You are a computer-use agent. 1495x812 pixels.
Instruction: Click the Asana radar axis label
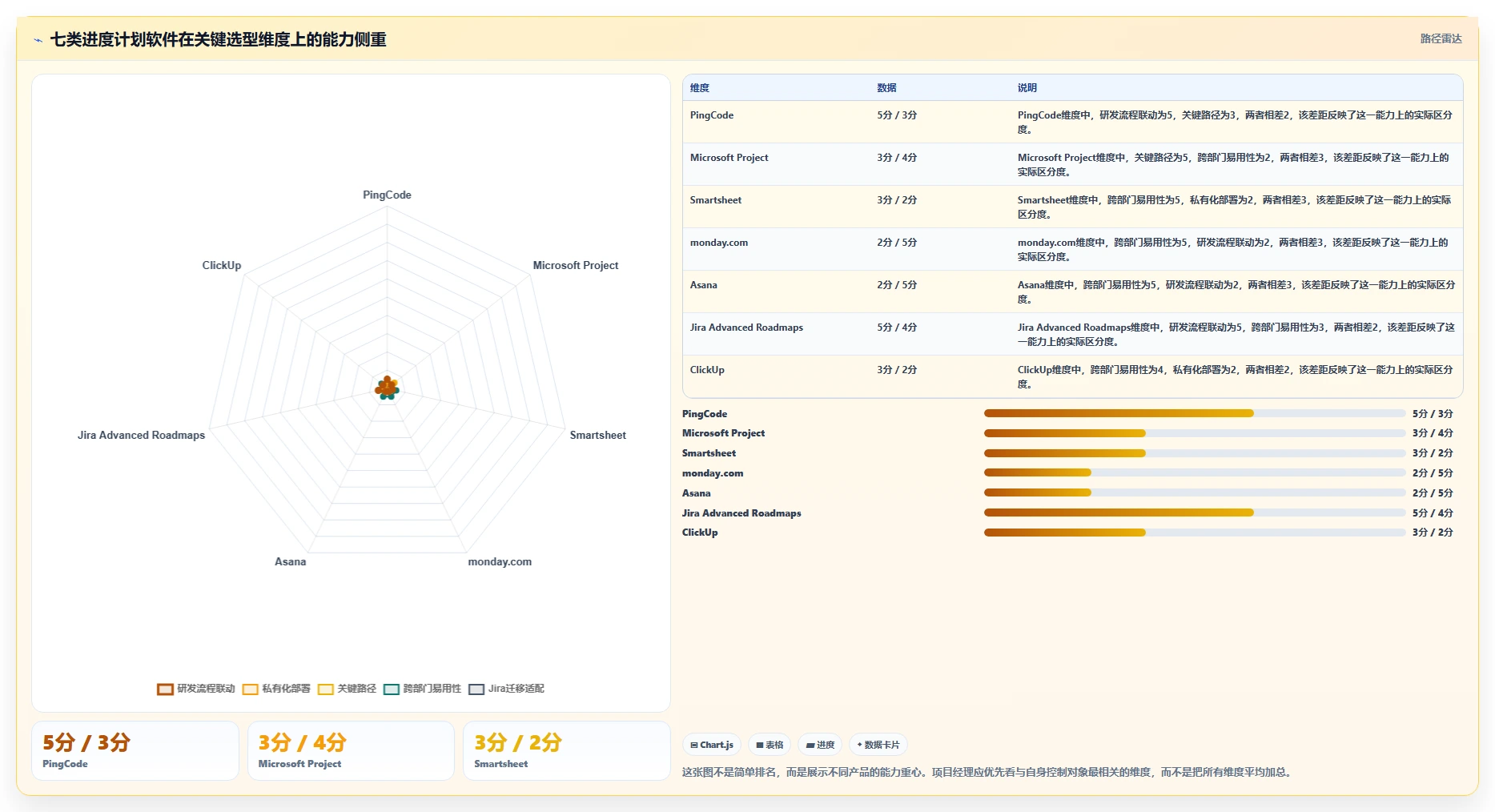pyautogui.click(x=291, y=561)
